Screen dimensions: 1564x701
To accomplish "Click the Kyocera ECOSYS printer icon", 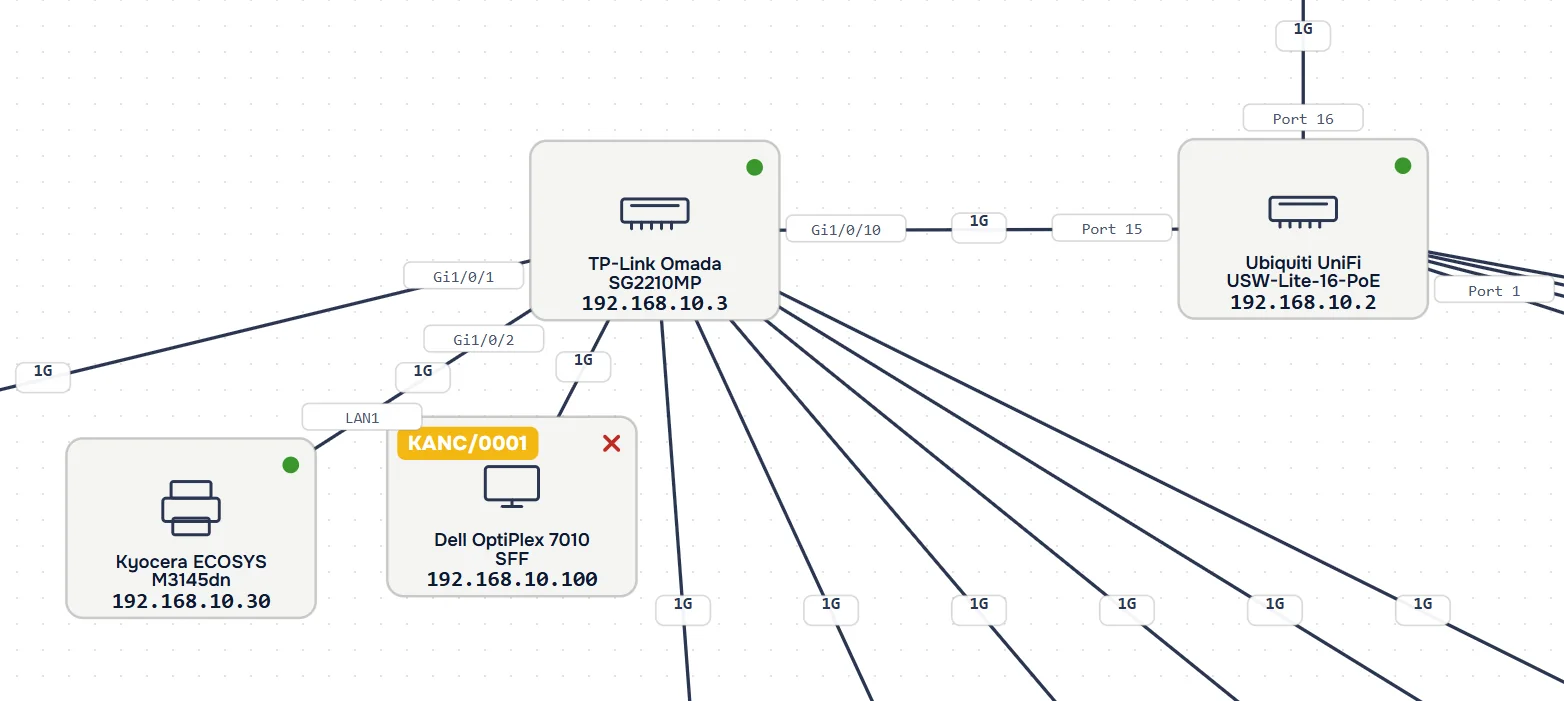I will [190, 508].
